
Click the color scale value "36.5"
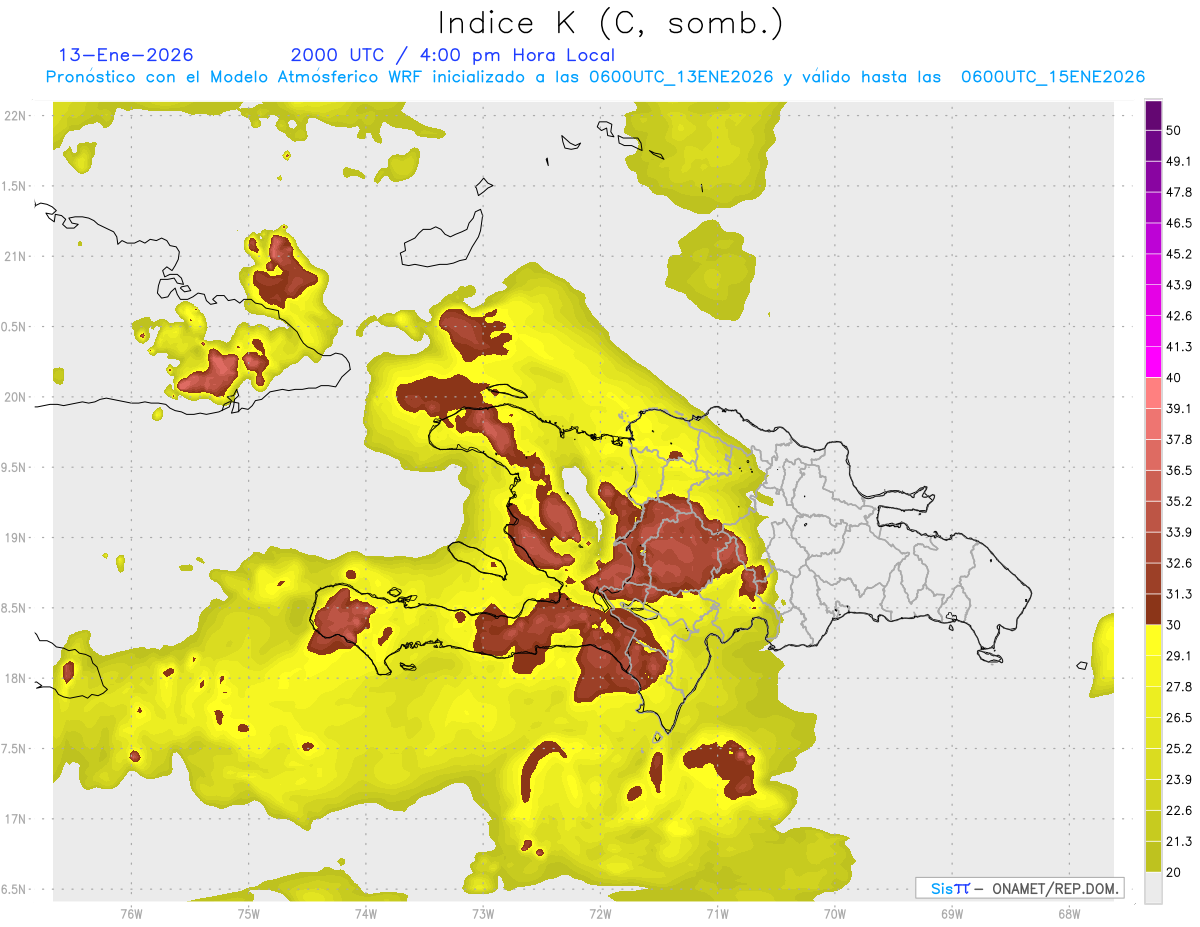pyautogui.click(x=1179, y=470)
